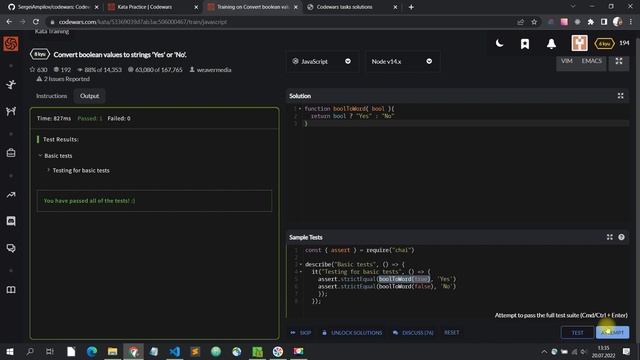640x360 pixels.
Task: Fold function at line 1 in Solution
Action: pos(300,109)
